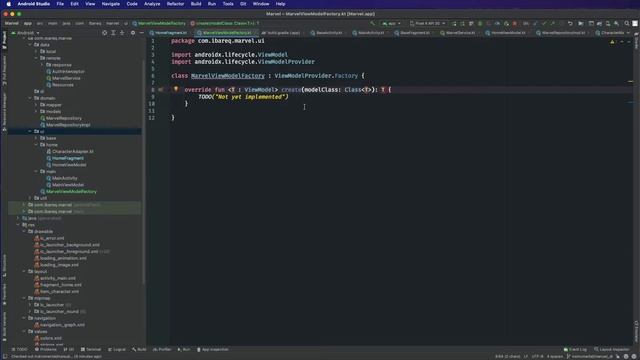Show hidden editor tabs dropdown arrow
This screenshot has width=640, height=360.
pyautogui.click(x=628, y=33)
